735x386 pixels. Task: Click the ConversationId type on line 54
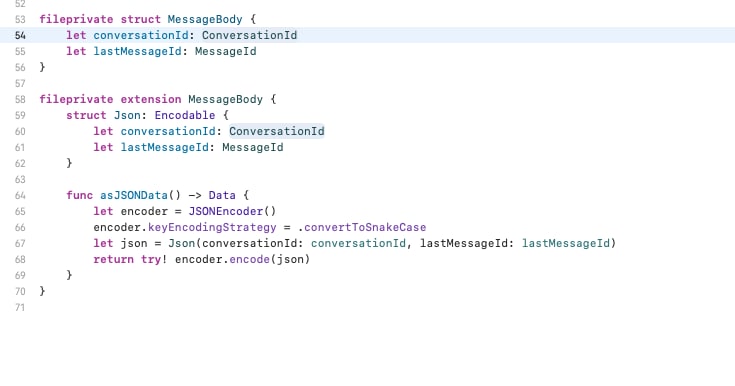[x=249, y=35]
